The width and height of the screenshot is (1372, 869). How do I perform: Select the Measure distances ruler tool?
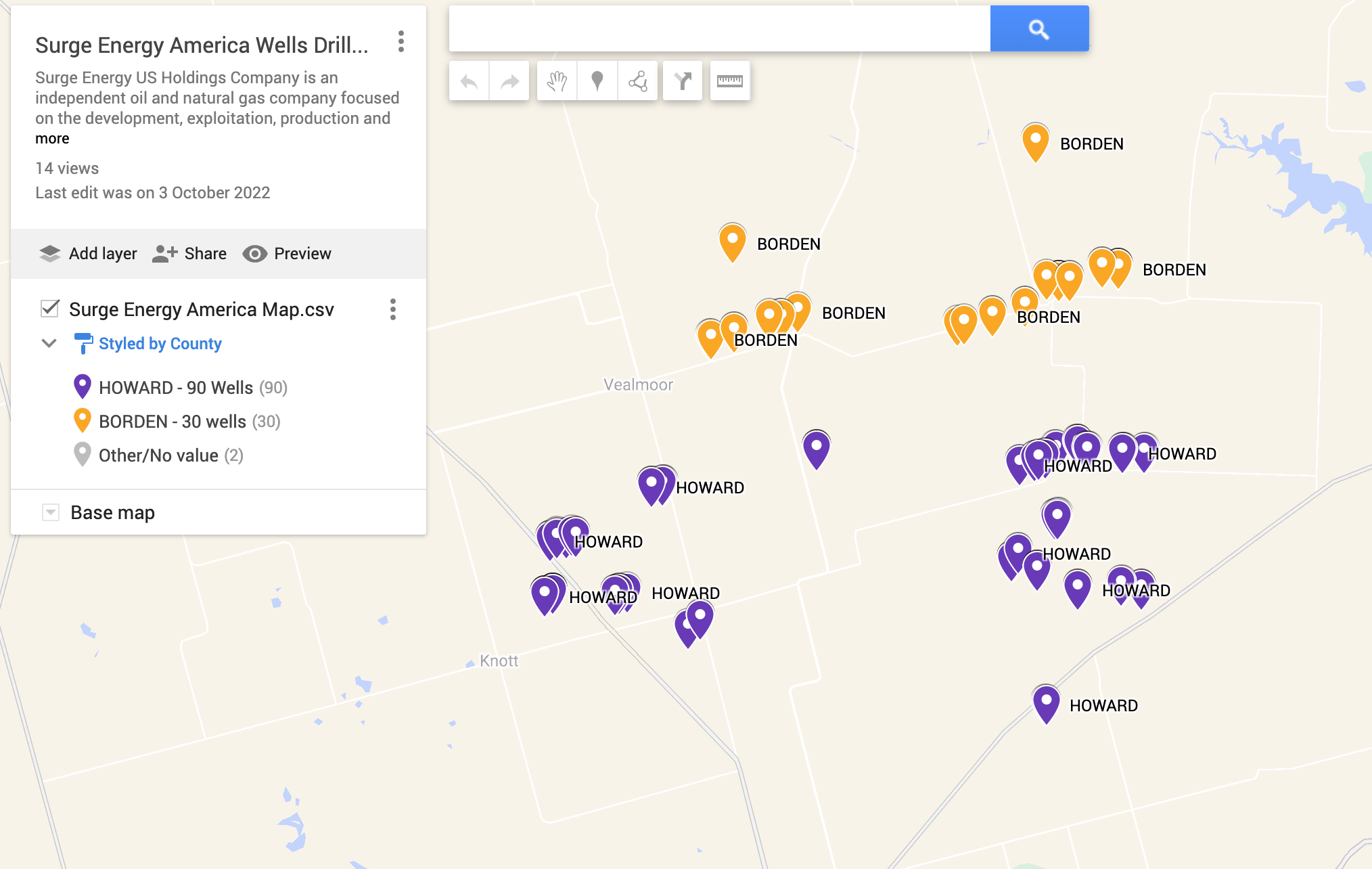tap(729, 82)
